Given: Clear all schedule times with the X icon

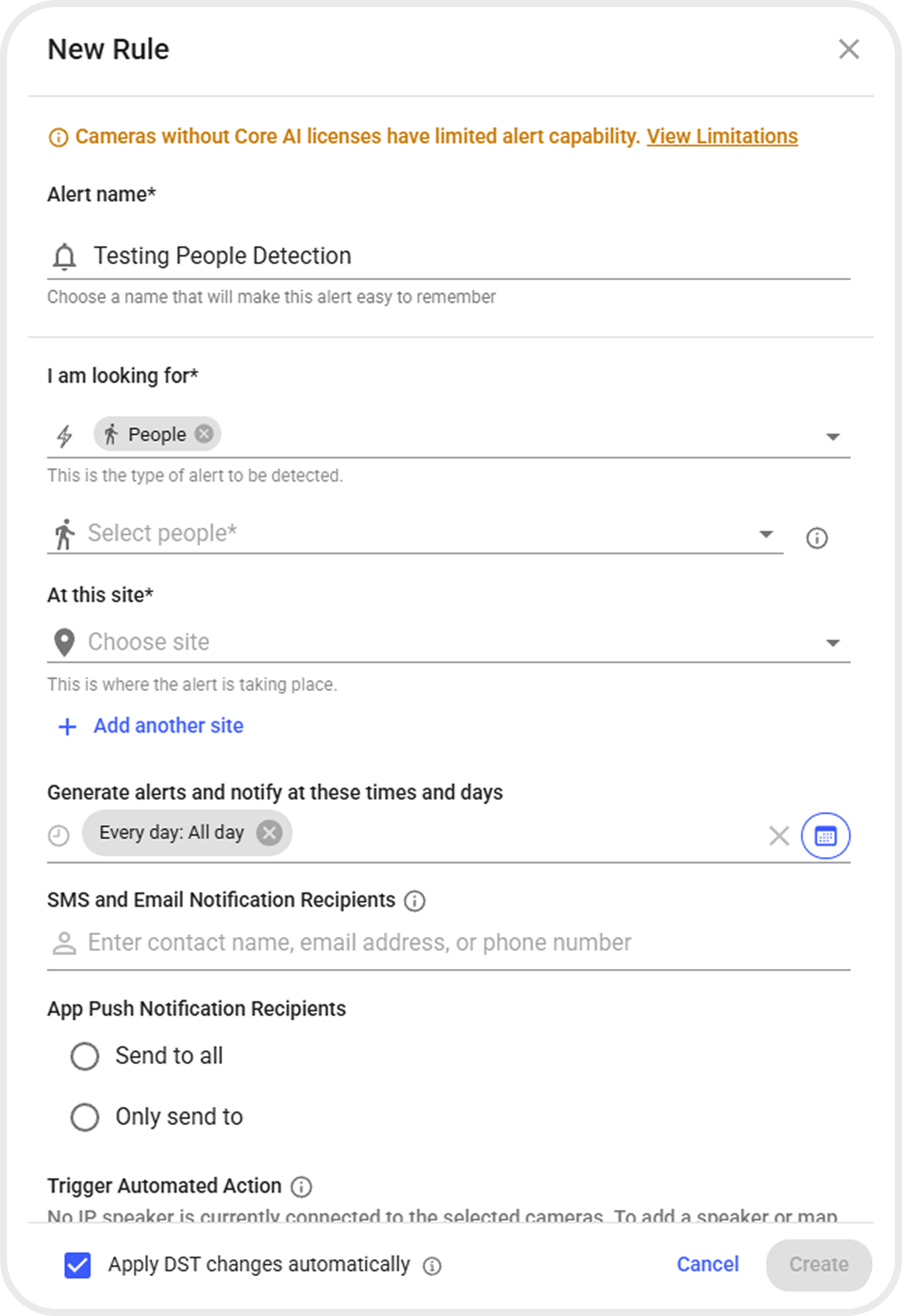Looking at the screenshot, I should point(779,835).
